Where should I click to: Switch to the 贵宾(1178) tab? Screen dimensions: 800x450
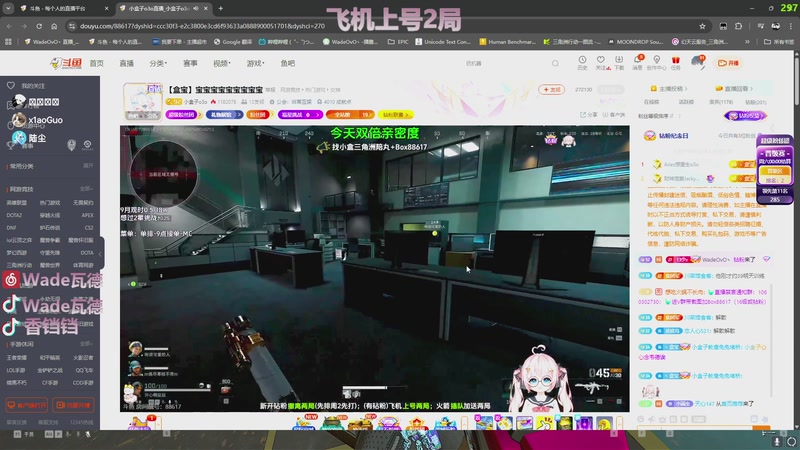721,102
